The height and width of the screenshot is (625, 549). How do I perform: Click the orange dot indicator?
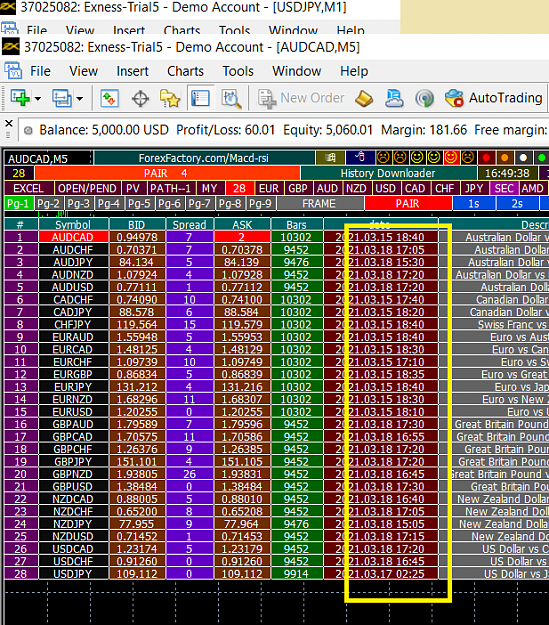(505, 158)
